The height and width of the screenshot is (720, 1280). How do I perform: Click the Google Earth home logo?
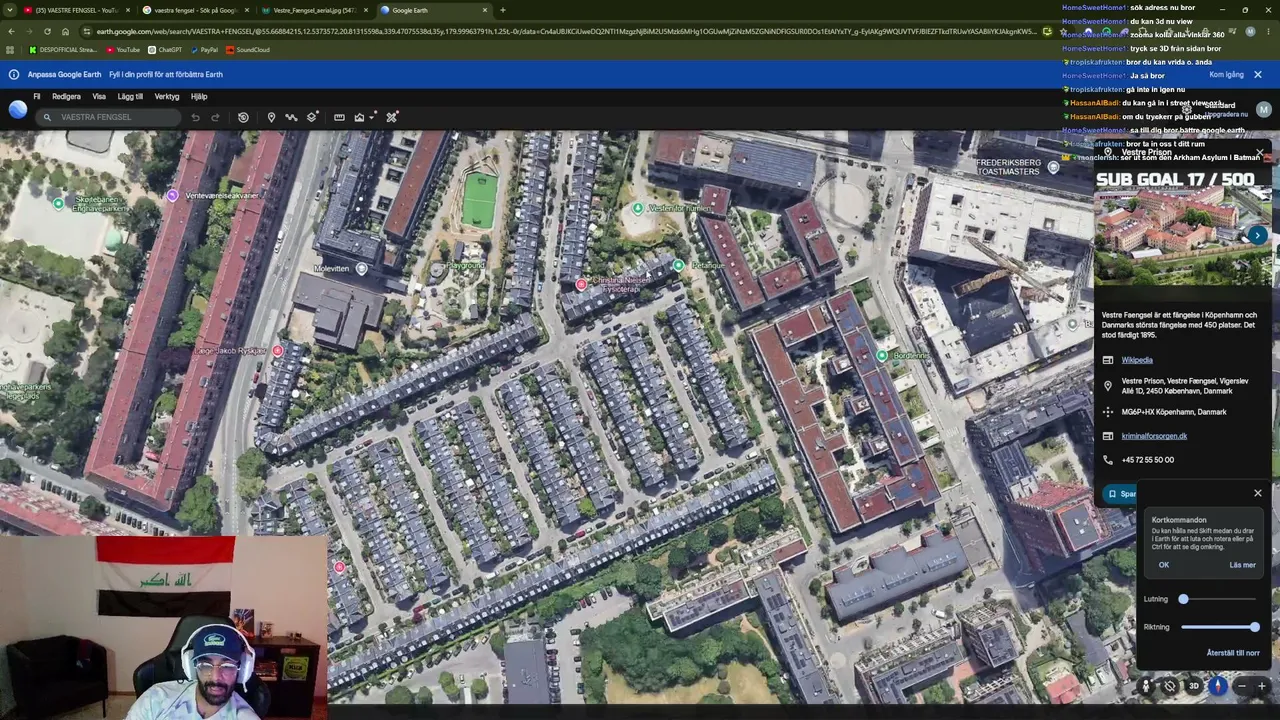pyautogui.click(x=18, y=109)
